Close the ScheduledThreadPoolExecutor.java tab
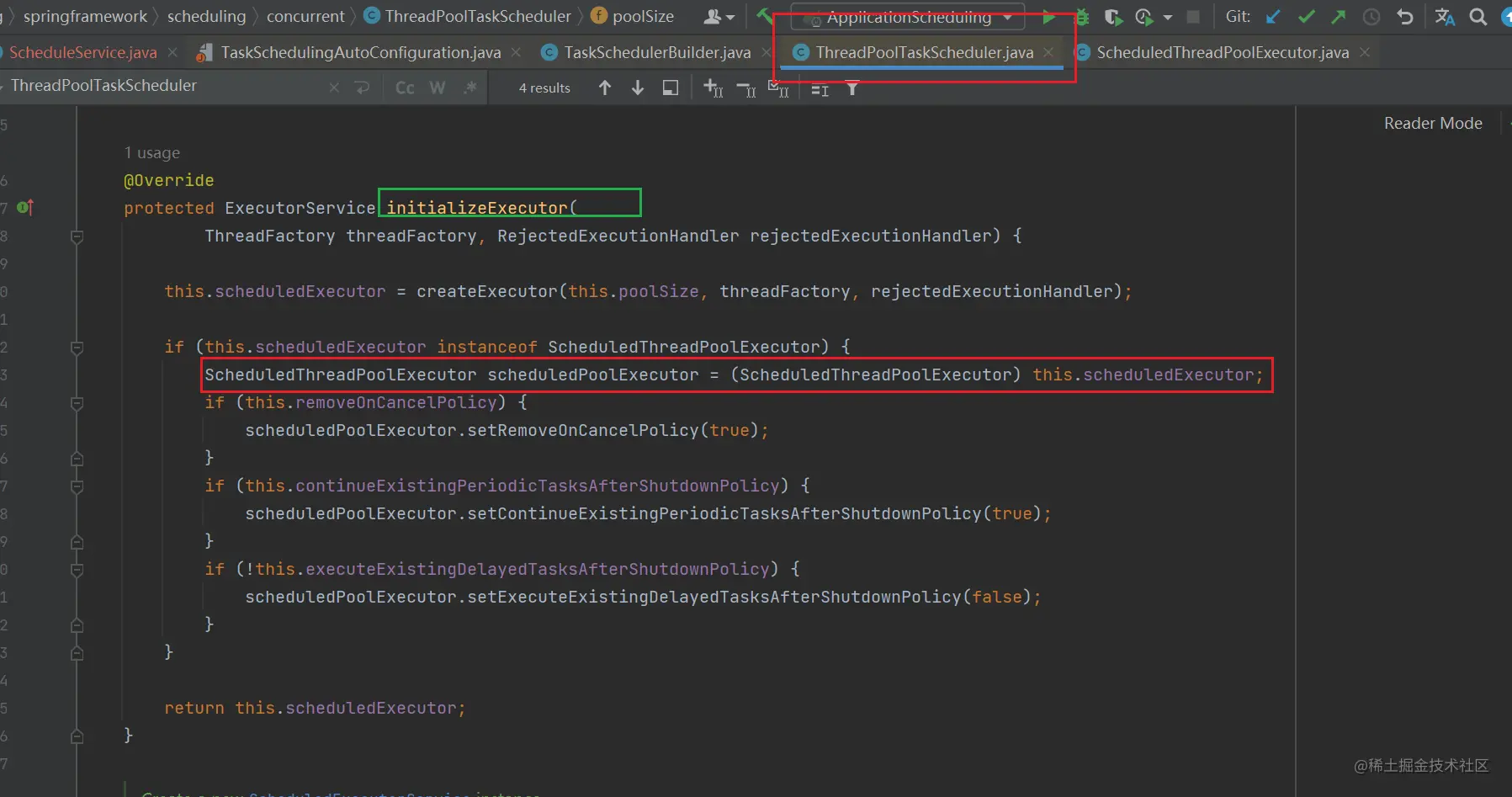Screen dimensions: 1512x797 (x=1365, y=52)
